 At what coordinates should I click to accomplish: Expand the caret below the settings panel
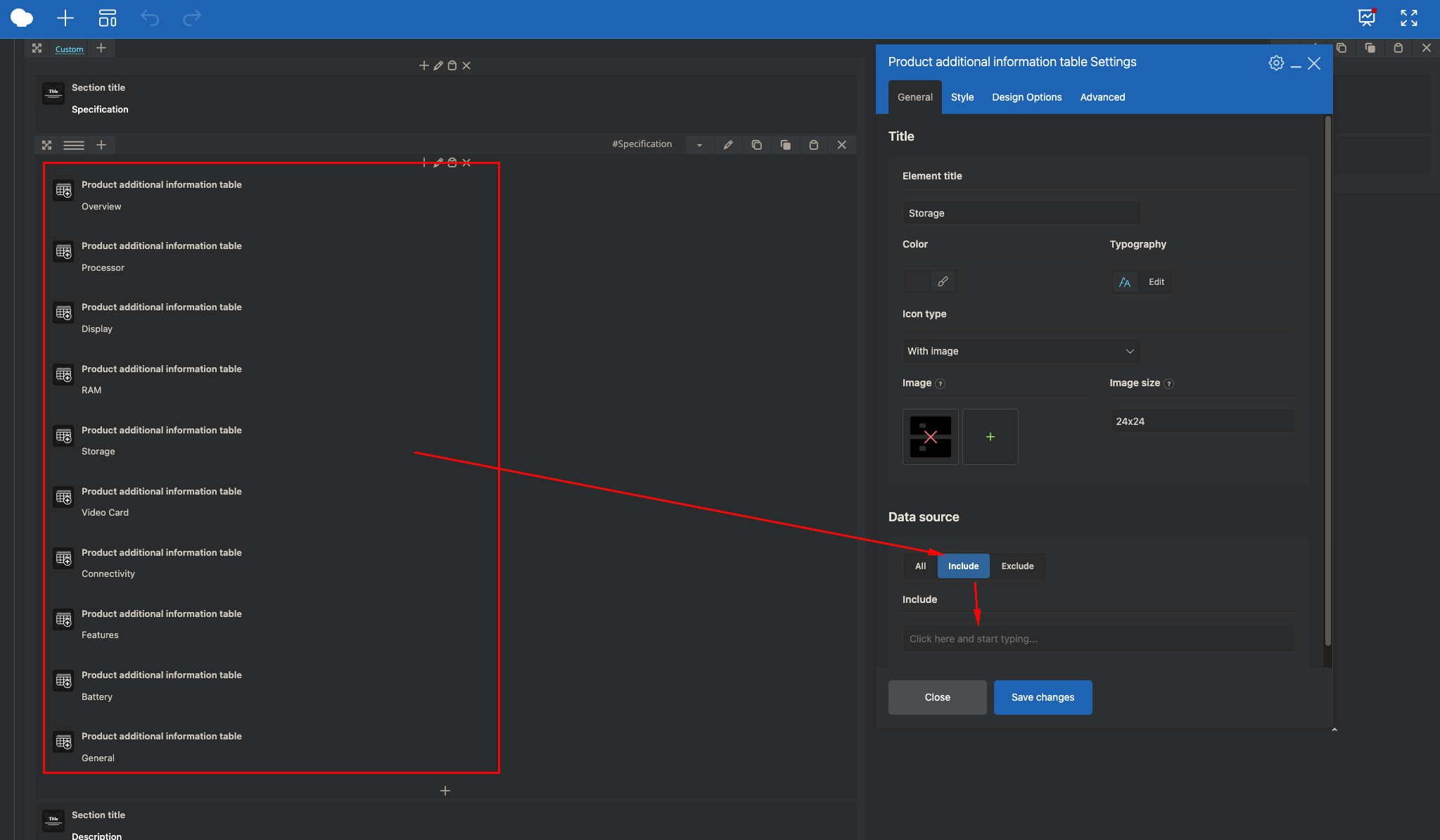point(1334,730)
